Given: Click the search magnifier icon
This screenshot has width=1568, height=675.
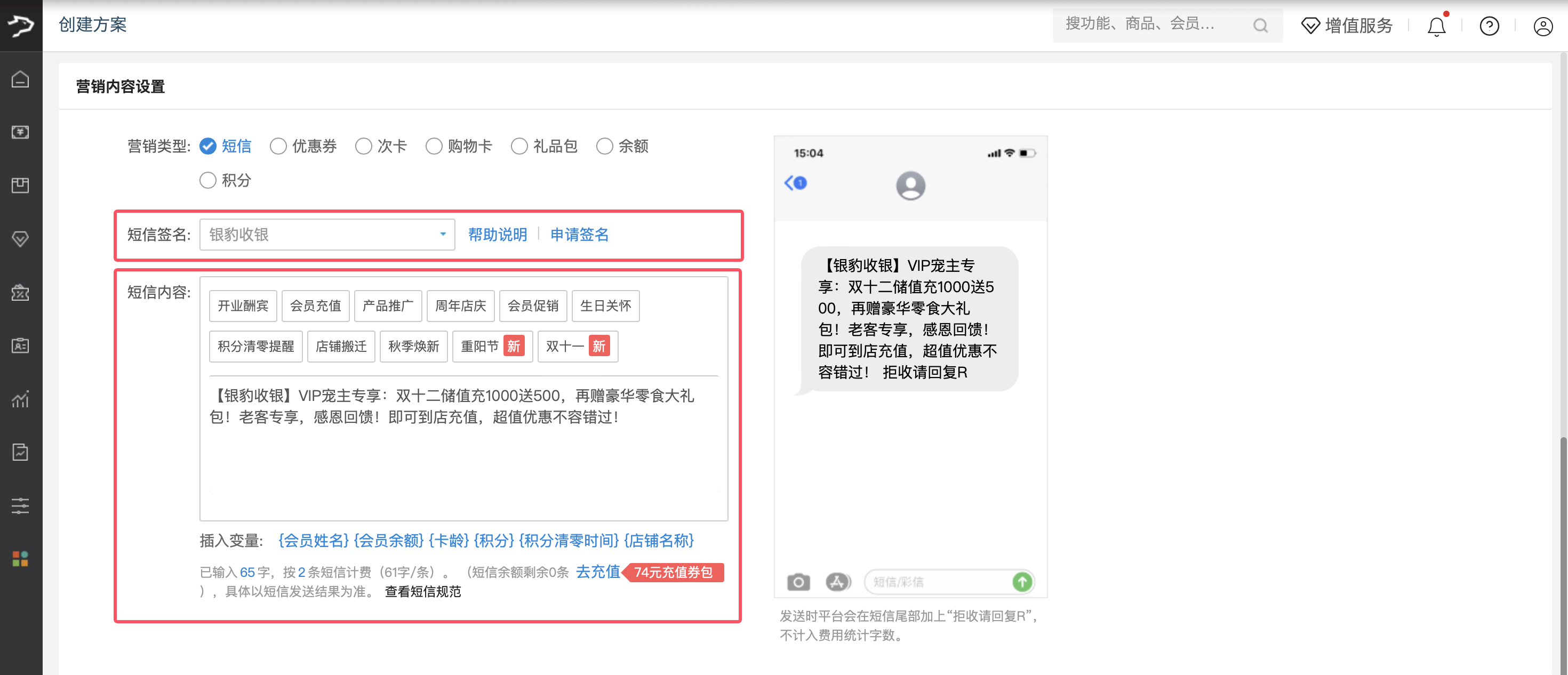Looking at the screenshot, I should pos(1260,26).
